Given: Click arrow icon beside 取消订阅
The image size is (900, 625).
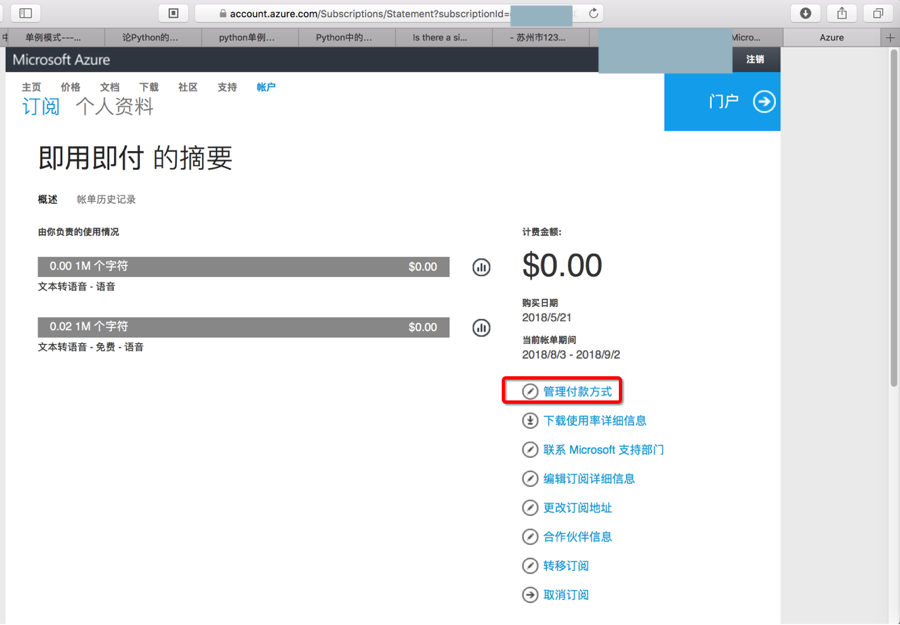Looking at the screenshot, I should [x=530, y=595].
